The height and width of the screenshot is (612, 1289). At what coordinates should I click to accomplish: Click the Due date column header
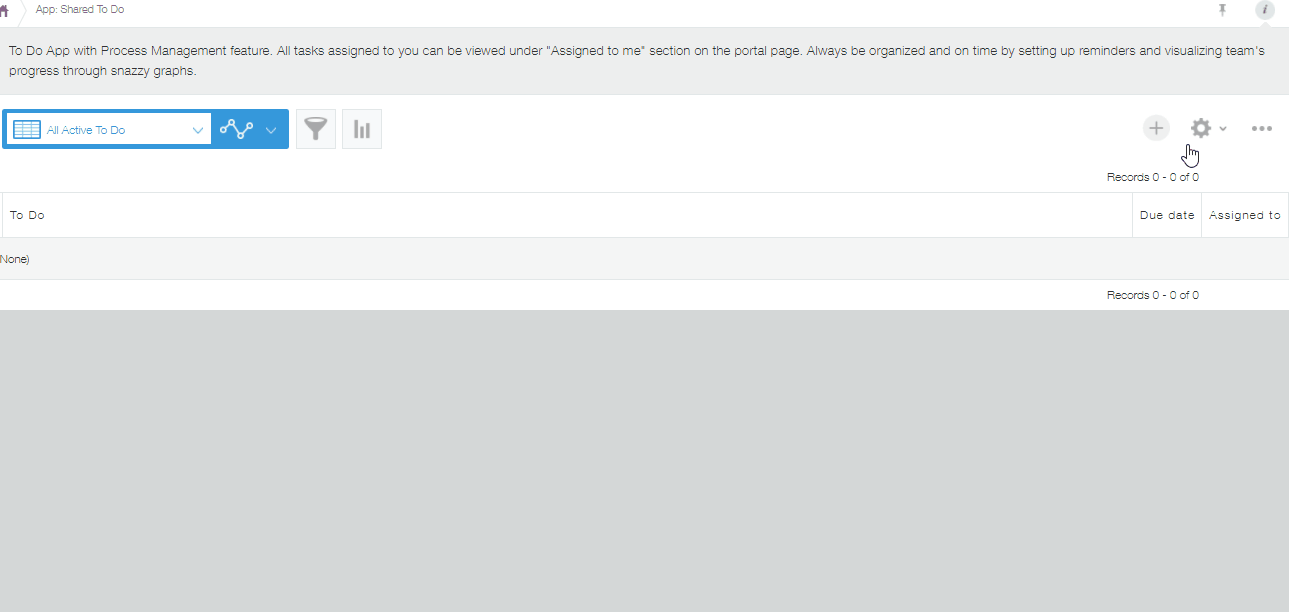click(x=1167, y=215)
